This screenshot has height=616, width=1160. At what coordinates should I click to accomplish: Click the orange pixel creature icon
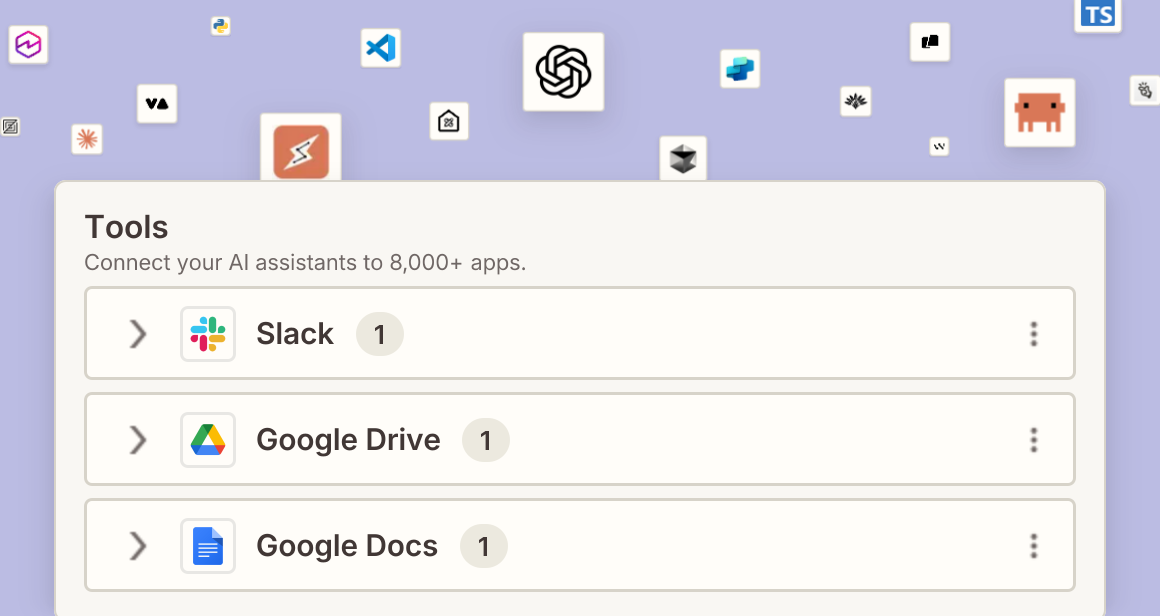tap(1039, 112)
